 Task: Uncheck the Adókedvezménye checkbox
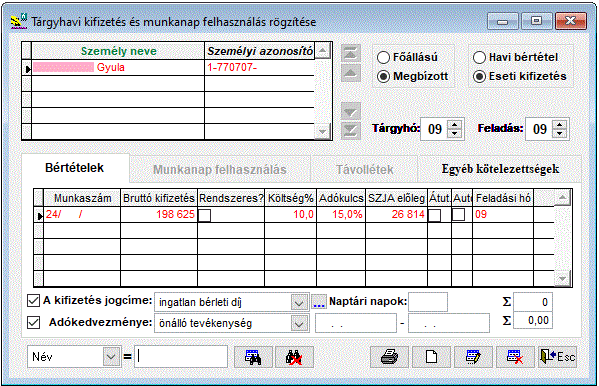(33, 323)
